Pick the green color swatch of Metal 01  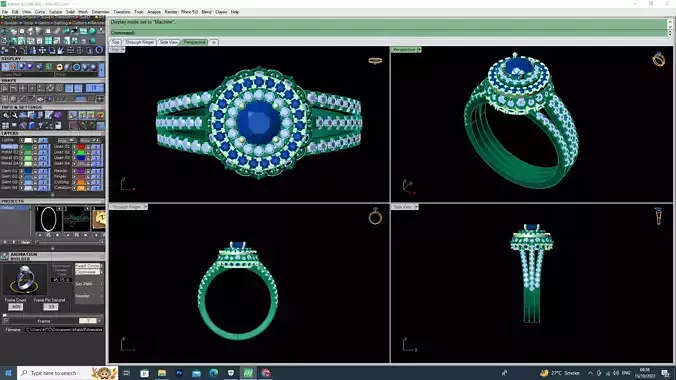(x=28, y=147)
